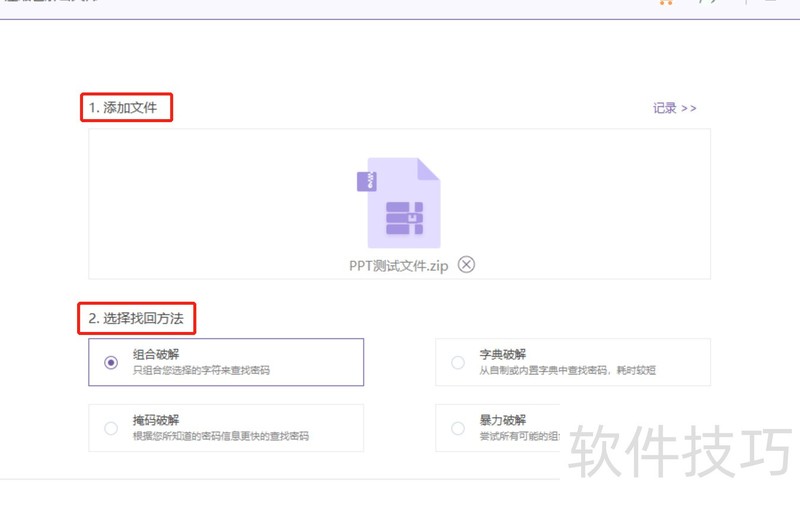This screenshot has height=511, width=800.
Task: Click description 根据您所知道的密码信息更快的查找密码
Action: (220, 436)
